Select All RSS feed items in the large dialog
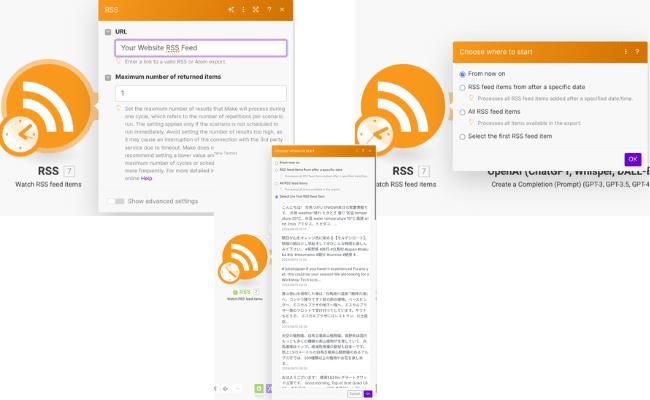Screen dimensions: 650x400 462,112
